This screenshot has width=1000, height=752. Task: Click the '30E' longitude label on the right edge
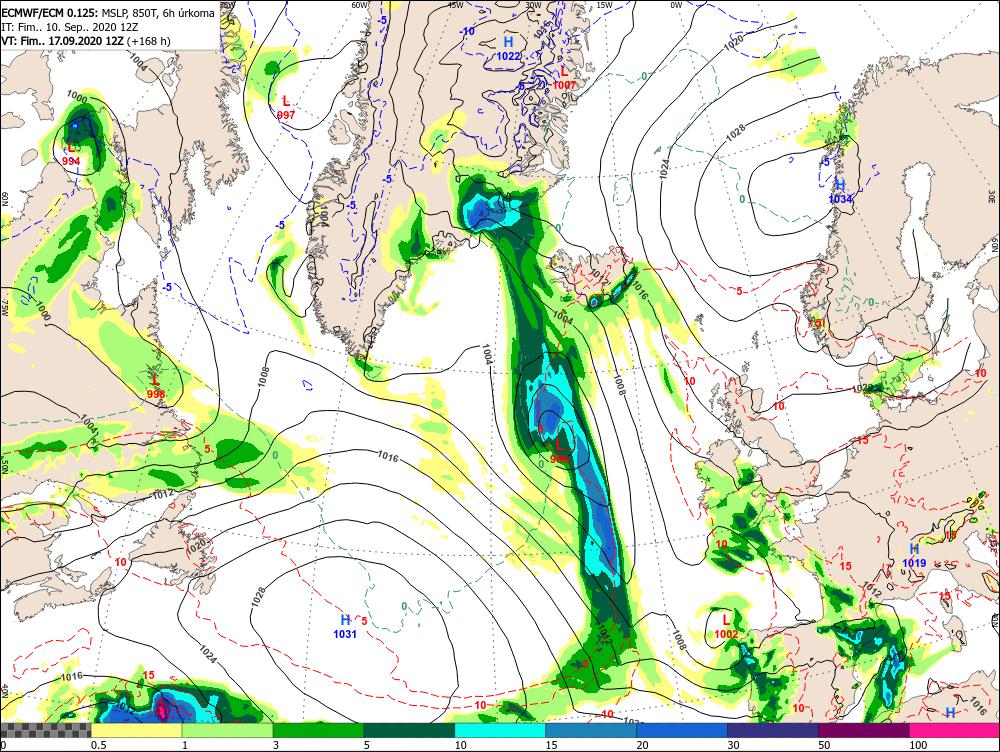point(994,196)
